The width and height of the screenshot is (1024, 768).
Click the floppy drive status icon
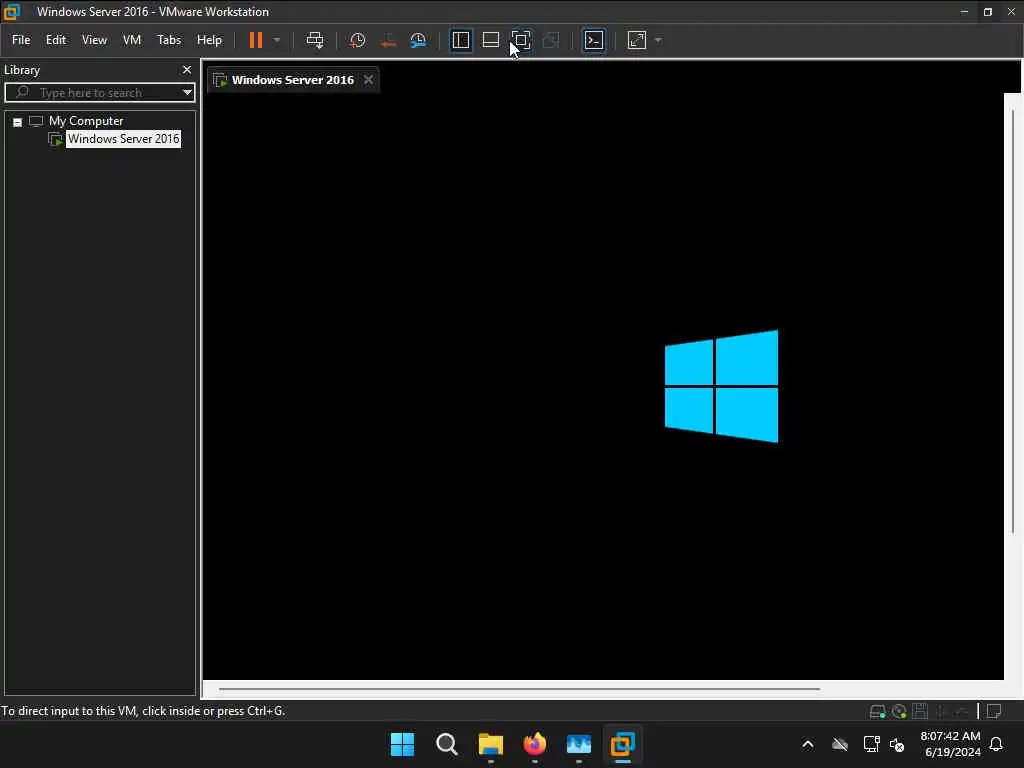920,711
